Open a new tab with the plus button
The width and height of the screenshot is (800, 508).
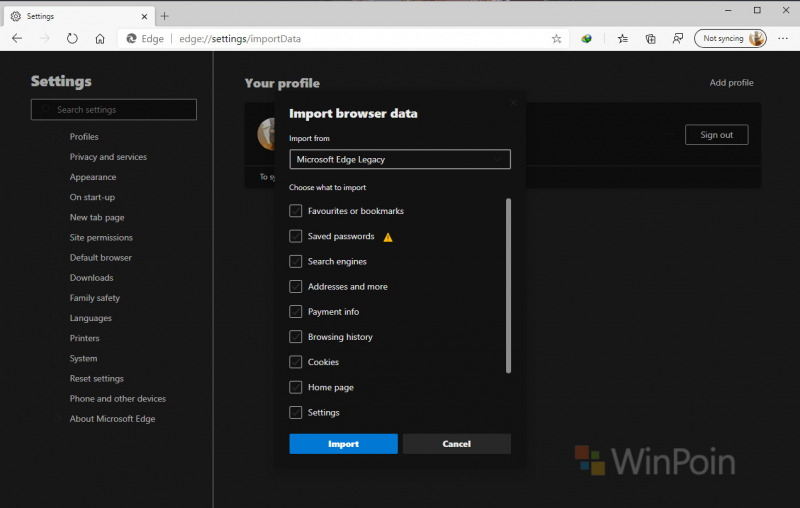coord(164,16)
